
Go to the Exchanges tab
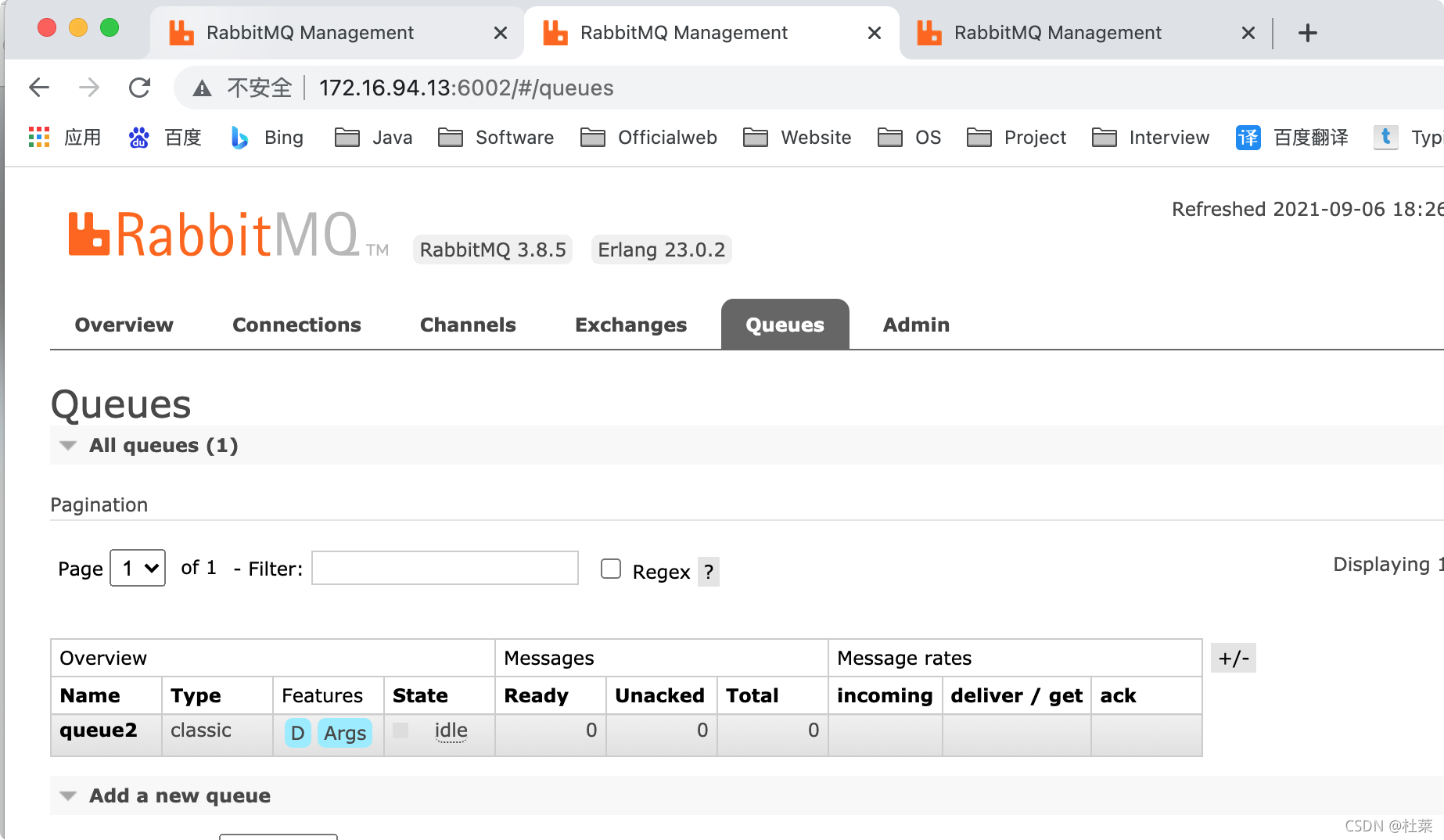click(630, 325)
